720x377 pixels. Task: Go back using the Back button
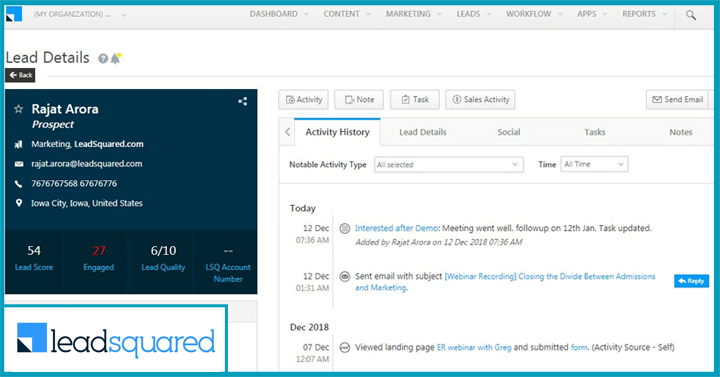tap(20, 75)
